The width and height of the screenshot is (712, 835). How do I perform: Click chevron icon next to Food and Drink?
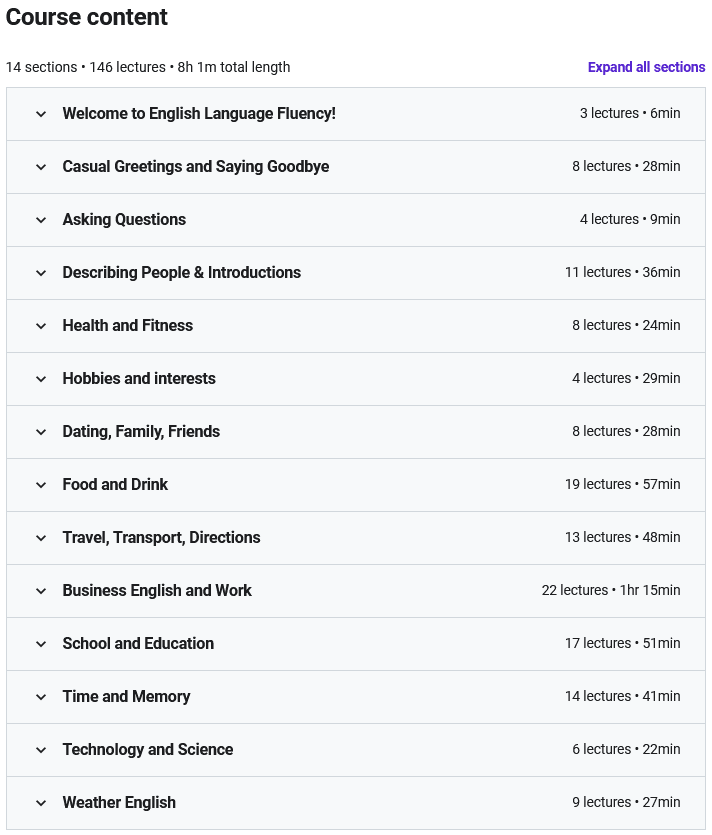pyautogui.click(x=41, y=485)
